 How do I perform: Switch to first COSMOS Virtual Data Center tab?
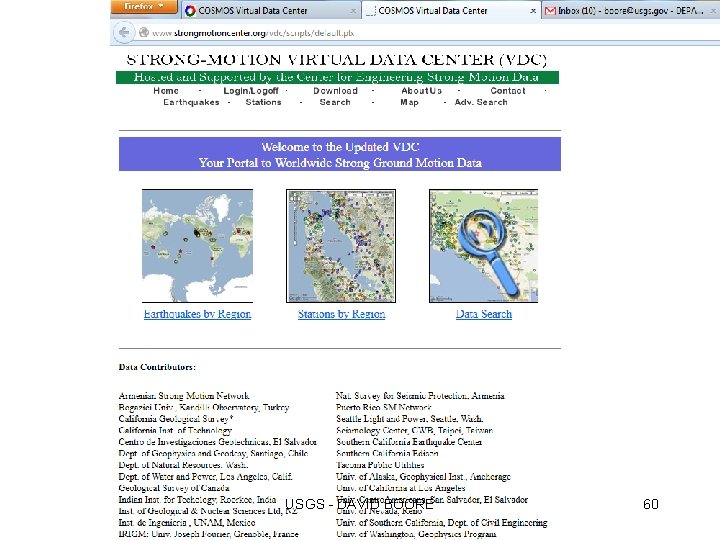[271, 11]
